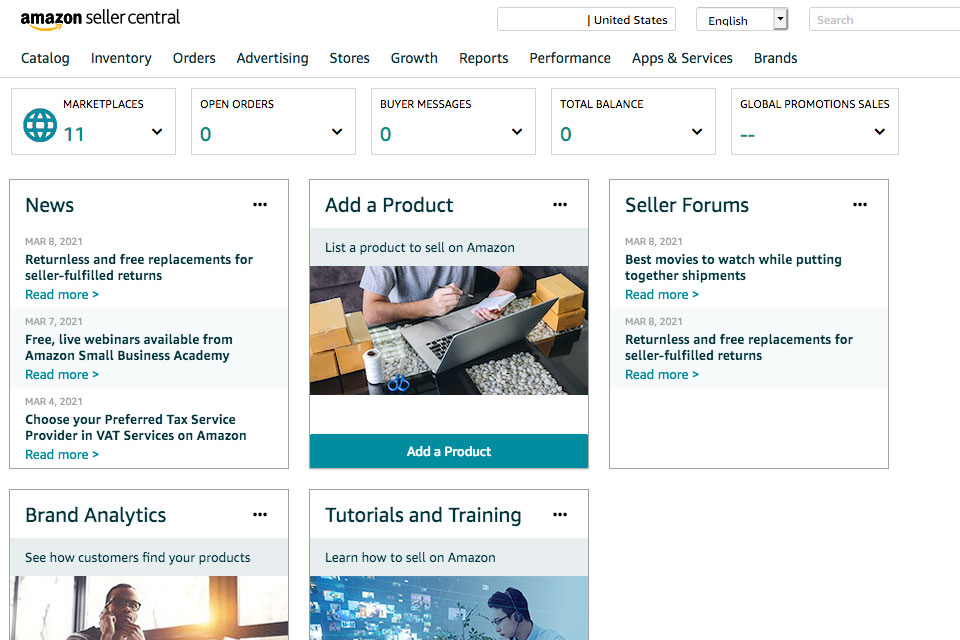Click 'List a product to sell on Amazon' text
The height and width of the screenshot is (640, 960).
point(420,247)
